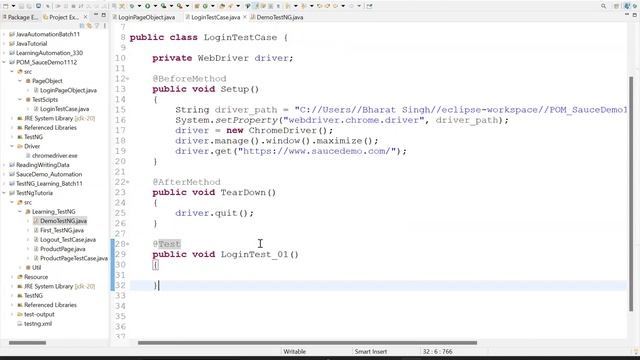Click the Open Type toolbar icon
The width and height of the screenshot is (640, 360).
[x=222, y=6]
